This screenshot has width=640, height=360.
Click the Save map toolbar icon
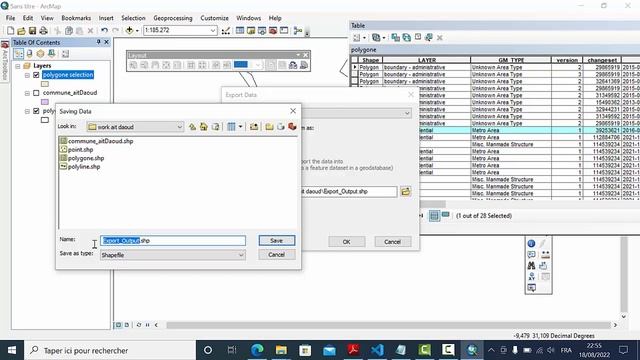(x=32, y=31)
